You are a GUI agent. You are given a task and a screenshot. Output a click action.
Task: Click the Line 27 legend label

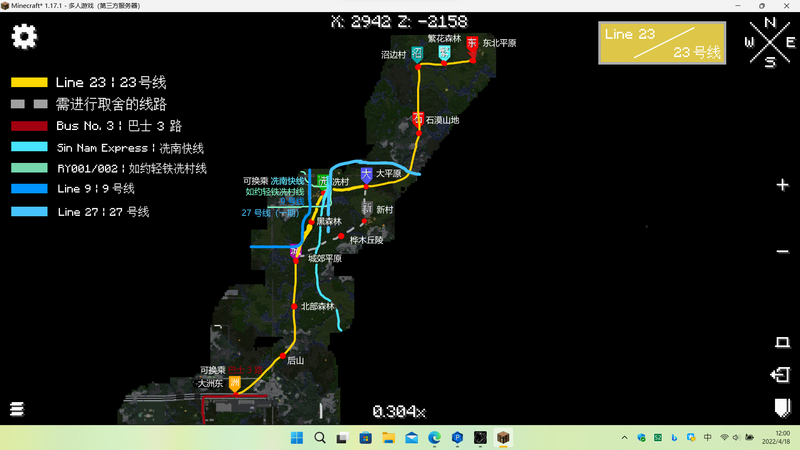tap(103, 212)
